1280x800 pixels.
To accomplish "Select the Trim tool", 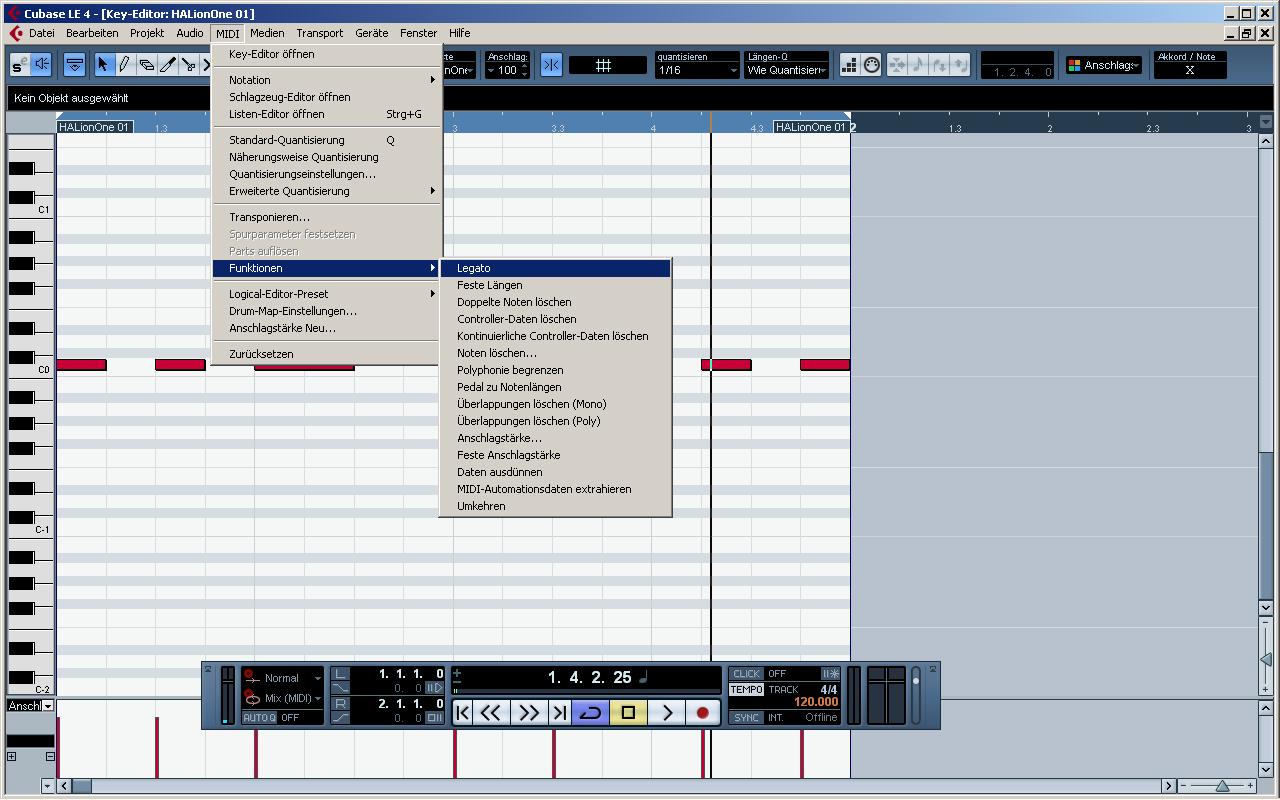I will pyautogui.click(x=167, y=65).
